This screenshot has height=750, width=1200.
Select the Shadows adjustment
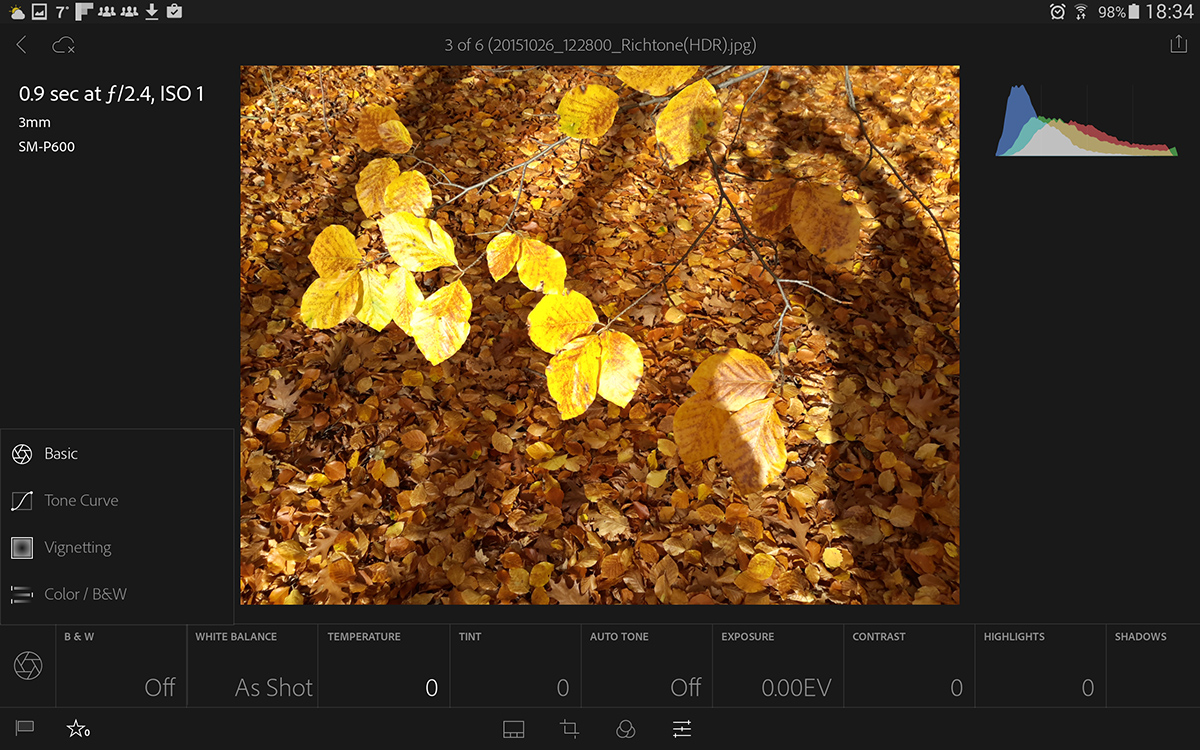1154,666
